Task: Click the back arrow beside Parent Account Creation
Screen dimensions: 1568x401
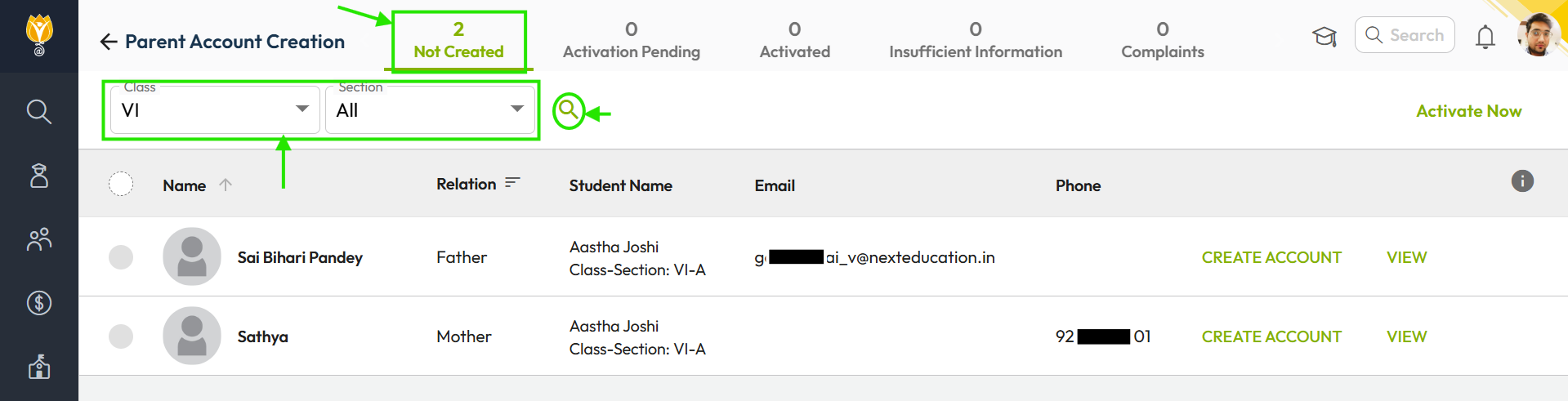Action: click(x=109, y=42)
